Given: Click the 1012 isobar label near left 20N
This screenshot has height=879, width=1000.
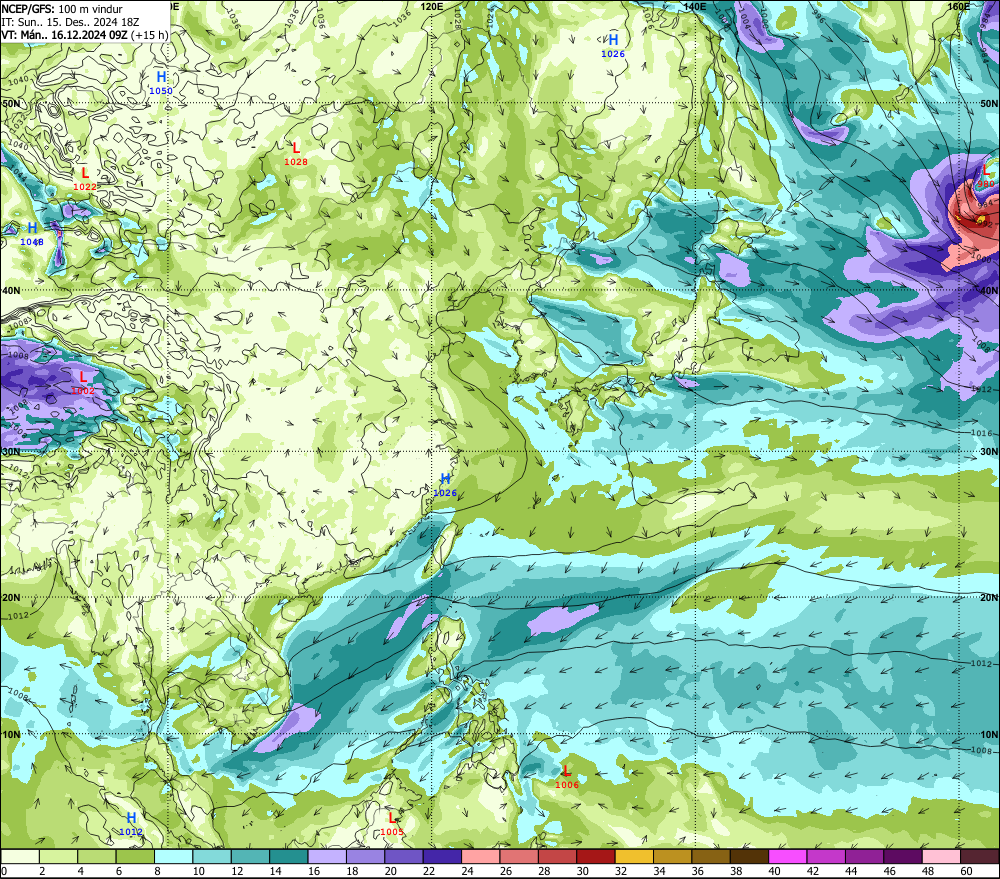Looking at the screenshot, I should tap(18, 616).
